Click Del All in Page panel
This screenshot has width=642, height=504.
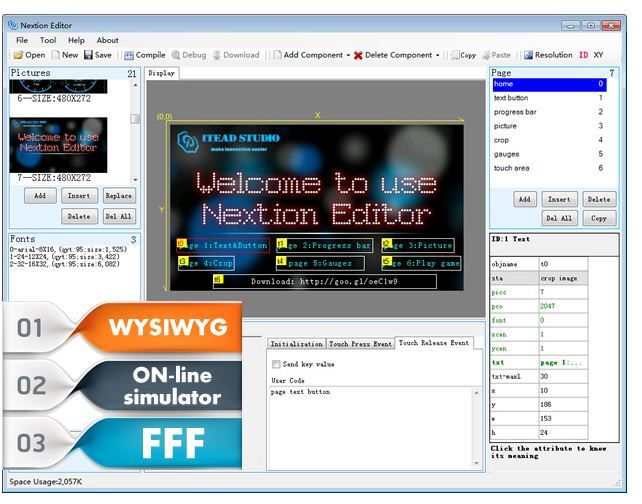[x=559, y=218]
